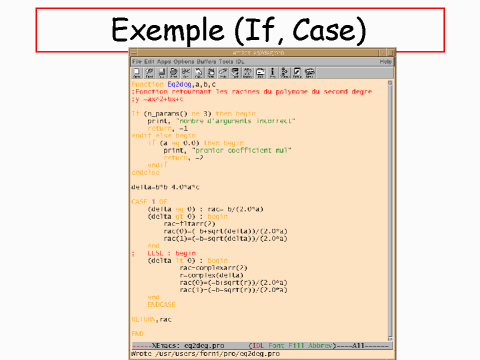
Task: Click the Mail toolbar icon
Action: 260,73
